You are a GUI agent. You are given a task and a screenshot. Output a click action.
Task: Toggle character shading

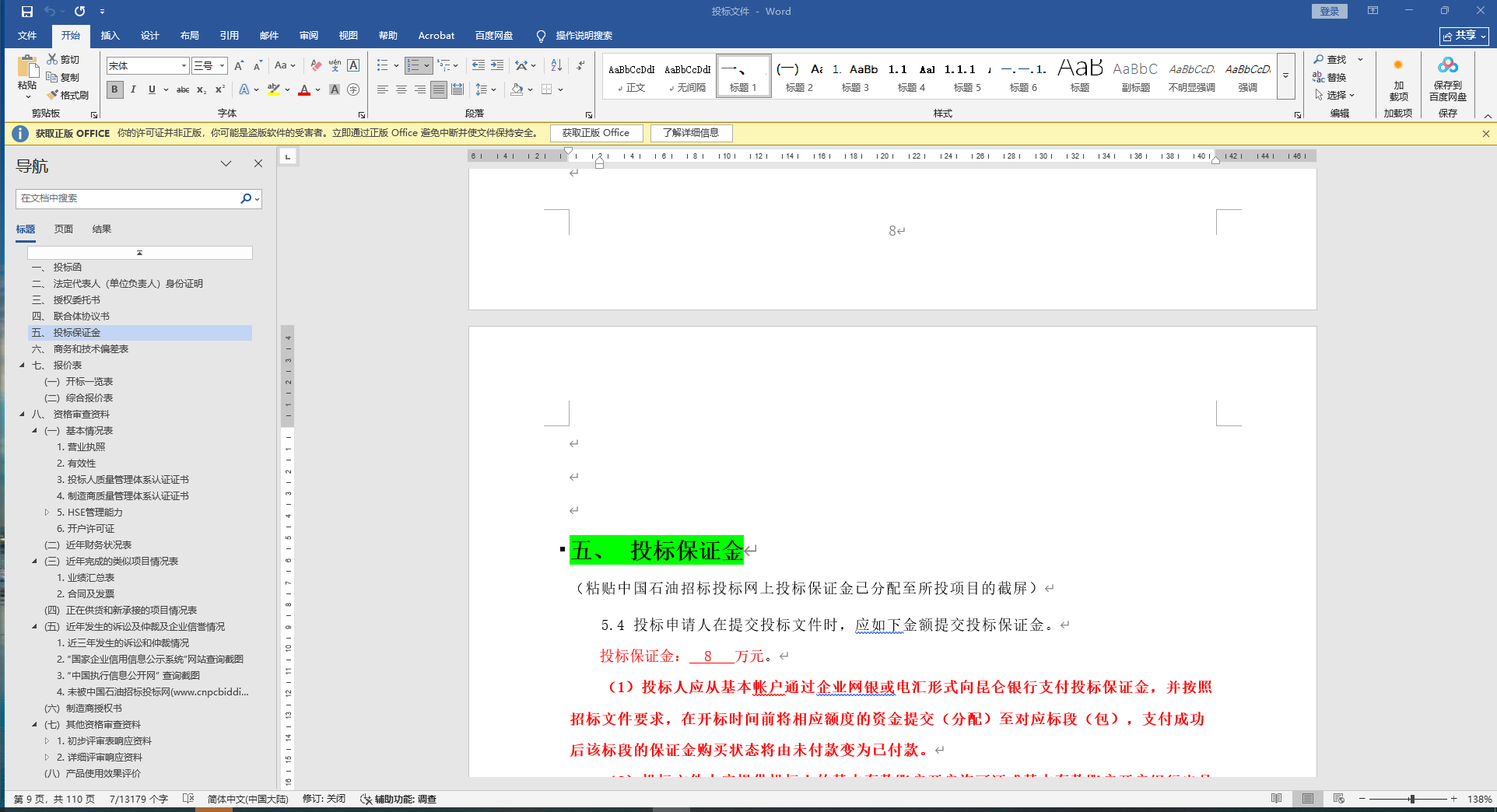click(x=335, y=89)
